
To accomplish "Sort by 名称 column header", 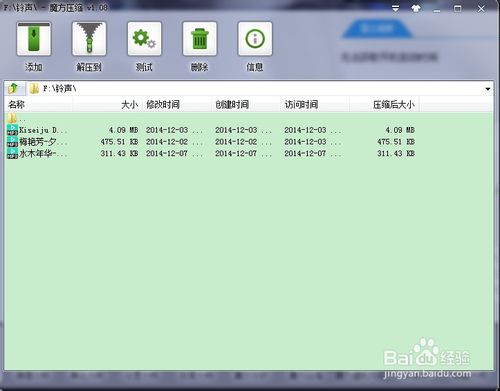I will [x=38, y=105].
